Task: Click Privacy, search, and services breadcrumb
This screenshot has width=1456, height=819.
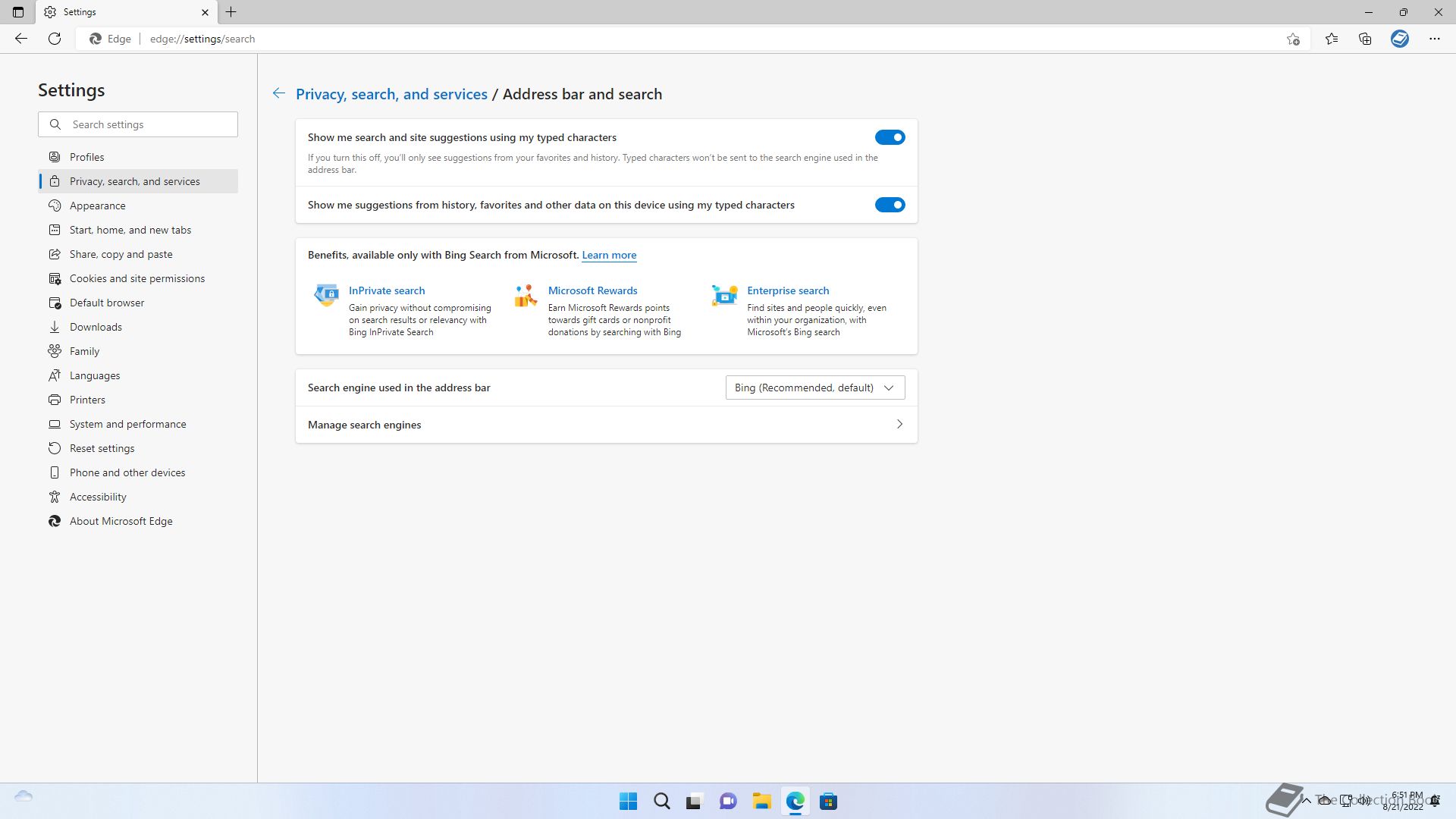Action: (391, 94)
